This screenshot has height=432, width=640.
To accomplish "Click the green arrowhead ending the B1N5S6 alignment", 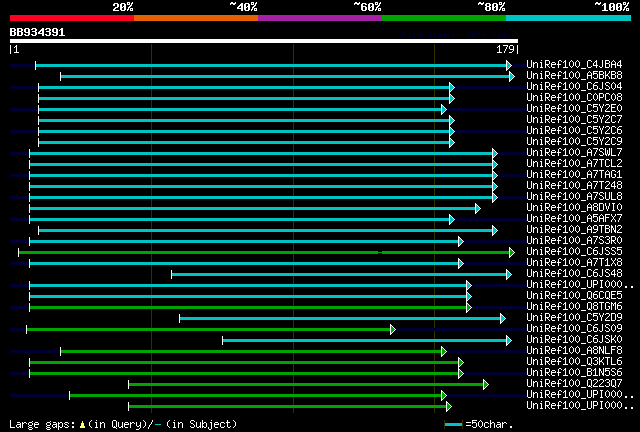I will (x=461, y=374).
